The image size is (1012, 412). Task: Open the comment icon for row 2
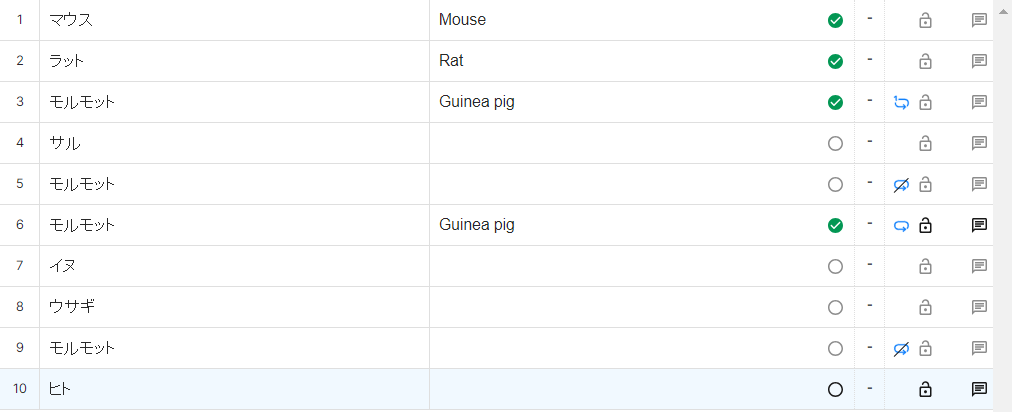coord(980,61)
